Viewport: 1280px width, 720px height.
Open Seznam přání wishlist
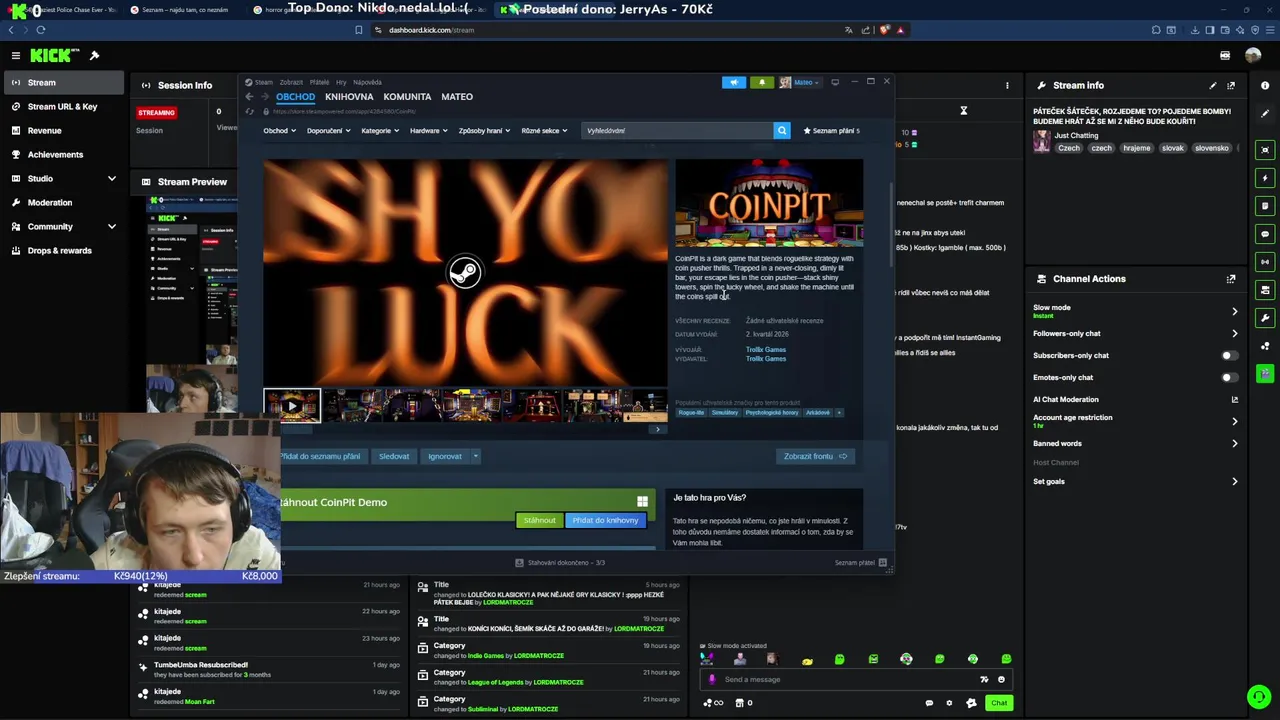coord(832,131)
